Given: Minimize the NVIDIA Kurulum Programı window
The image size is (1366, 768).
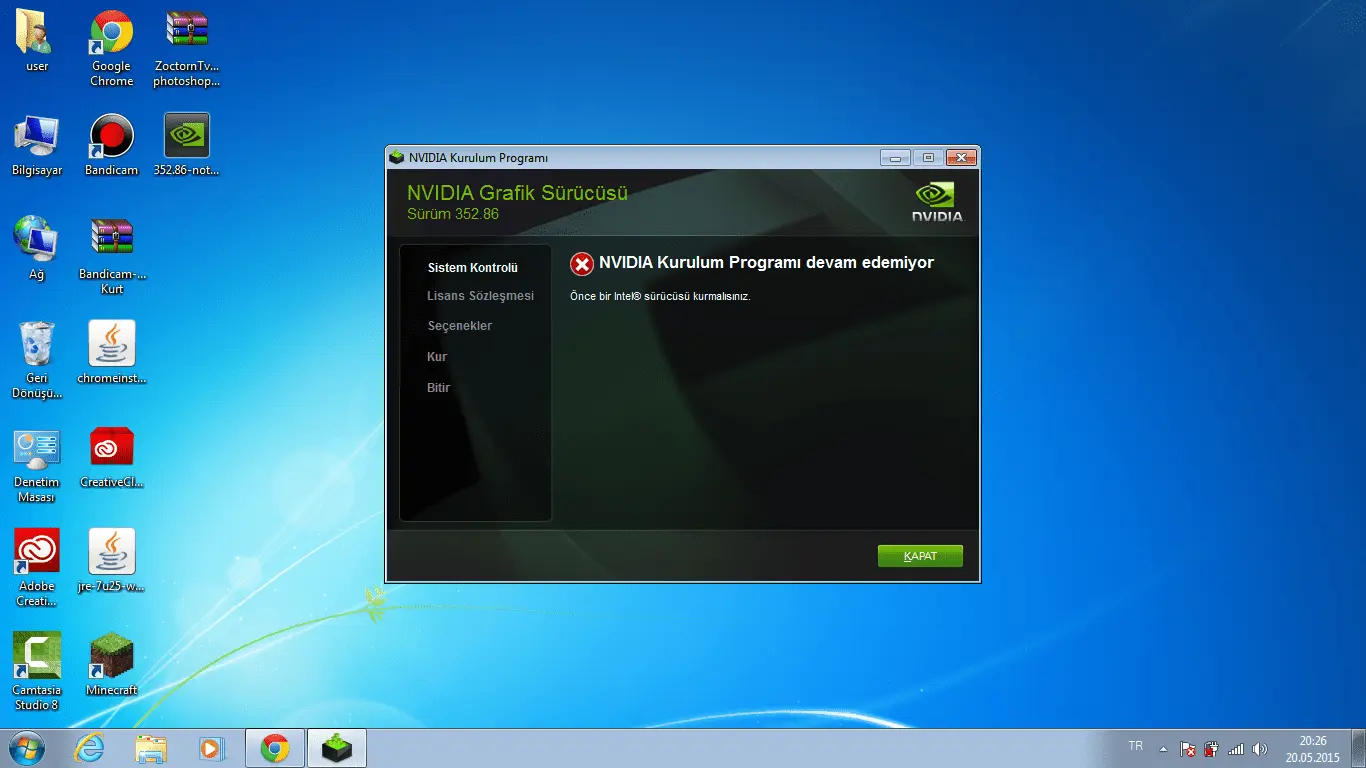Looking at the screenshot, I should click(x=895, y=157).
